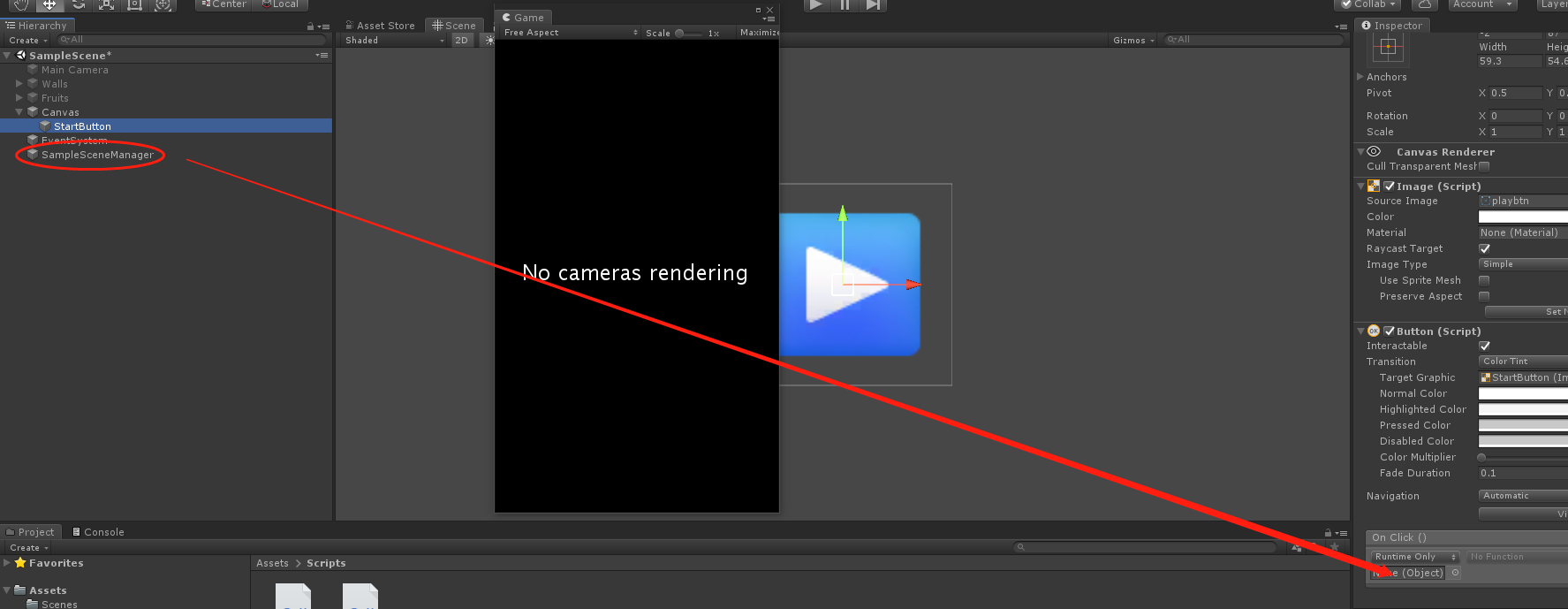Open the Hierarchy panel options menu icon
This screenshot has height=609, width=1568.
click(x=323, y=27)
